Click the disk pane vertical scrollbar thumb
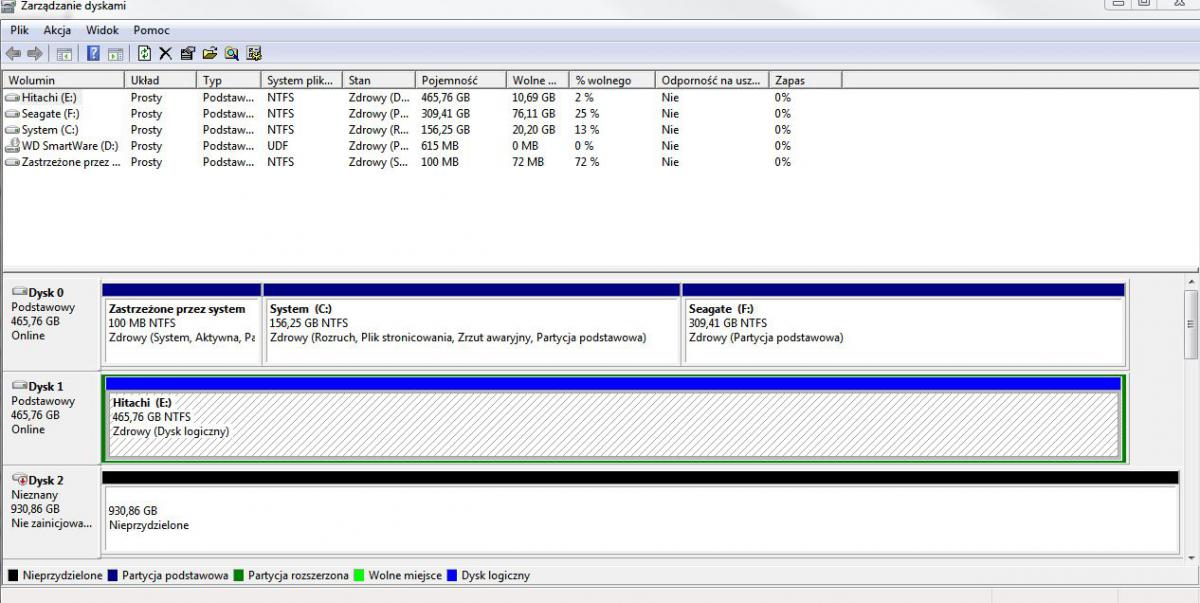The height and width of the screenshot is (603, 1200). 1191,325
